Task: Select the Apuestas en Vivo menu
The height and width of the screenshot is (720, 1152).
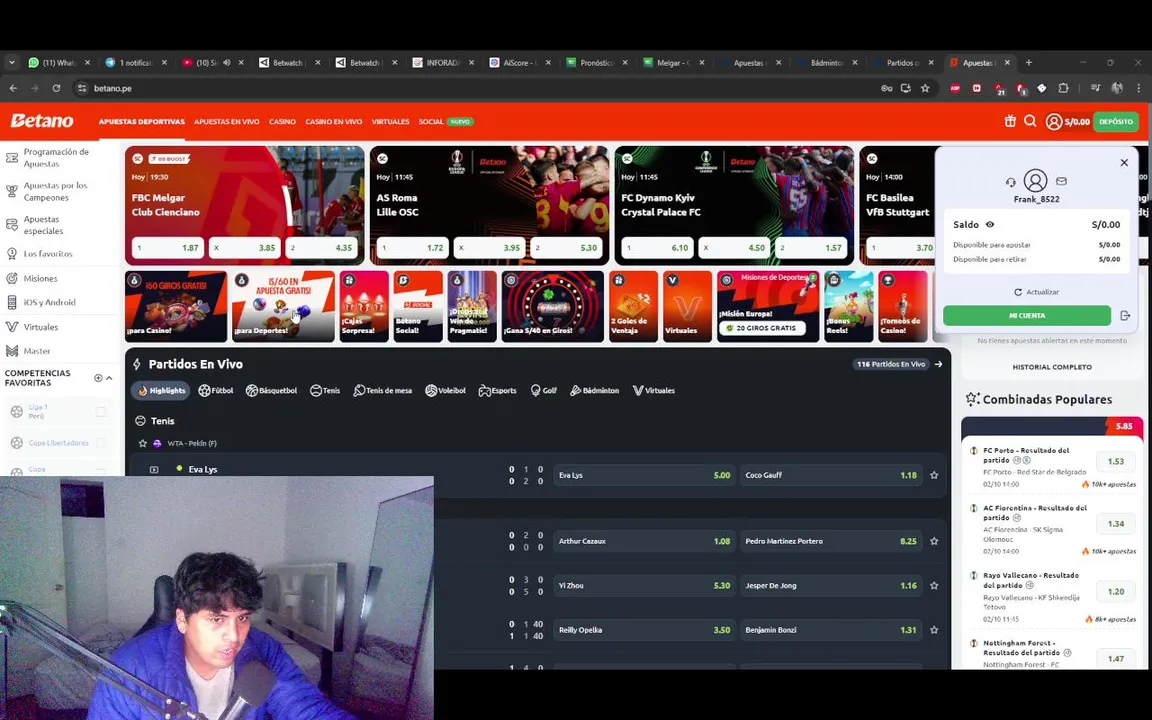Action: (226, 122)
